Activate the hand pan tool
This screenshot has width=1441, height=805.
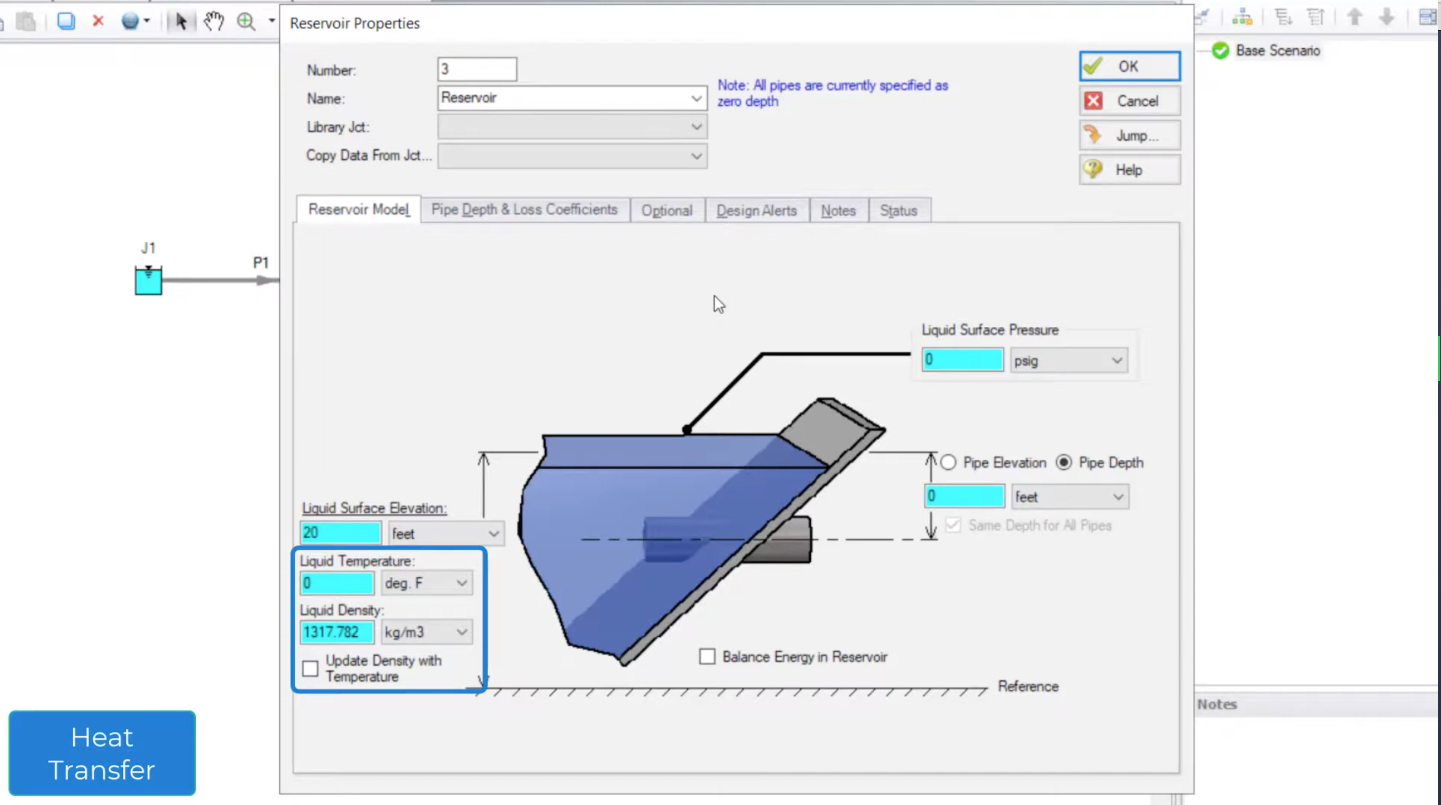tap(213, 21)
